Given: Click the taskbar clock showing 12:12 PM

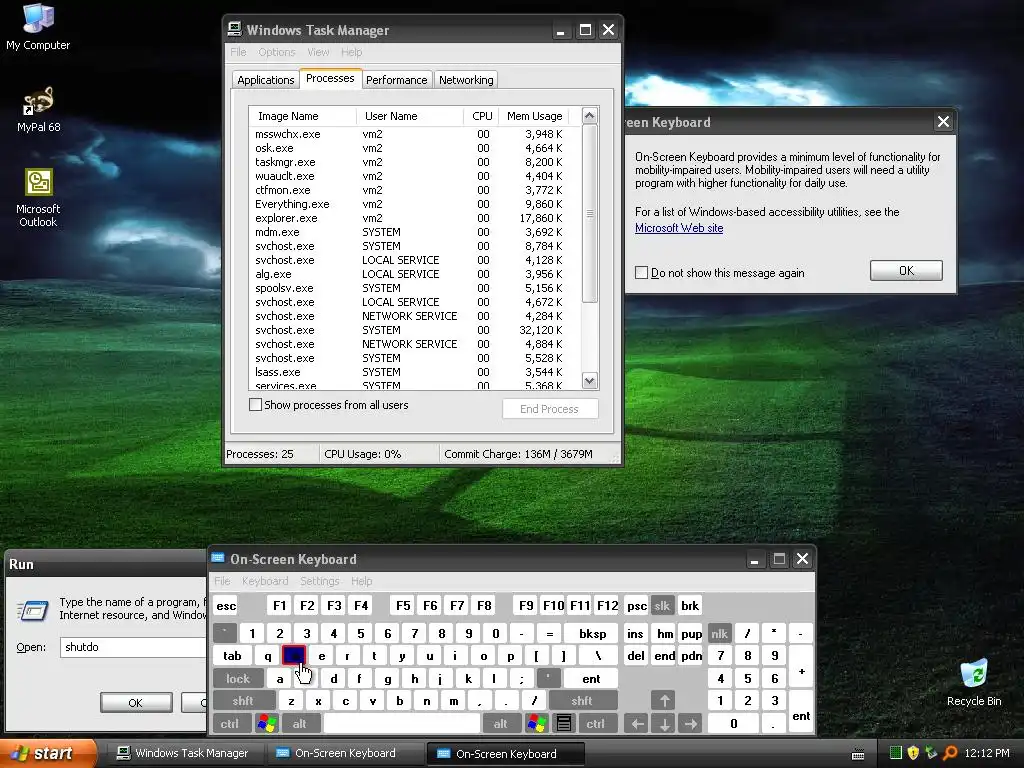Looking at the screenshot, I should (987, 753).
